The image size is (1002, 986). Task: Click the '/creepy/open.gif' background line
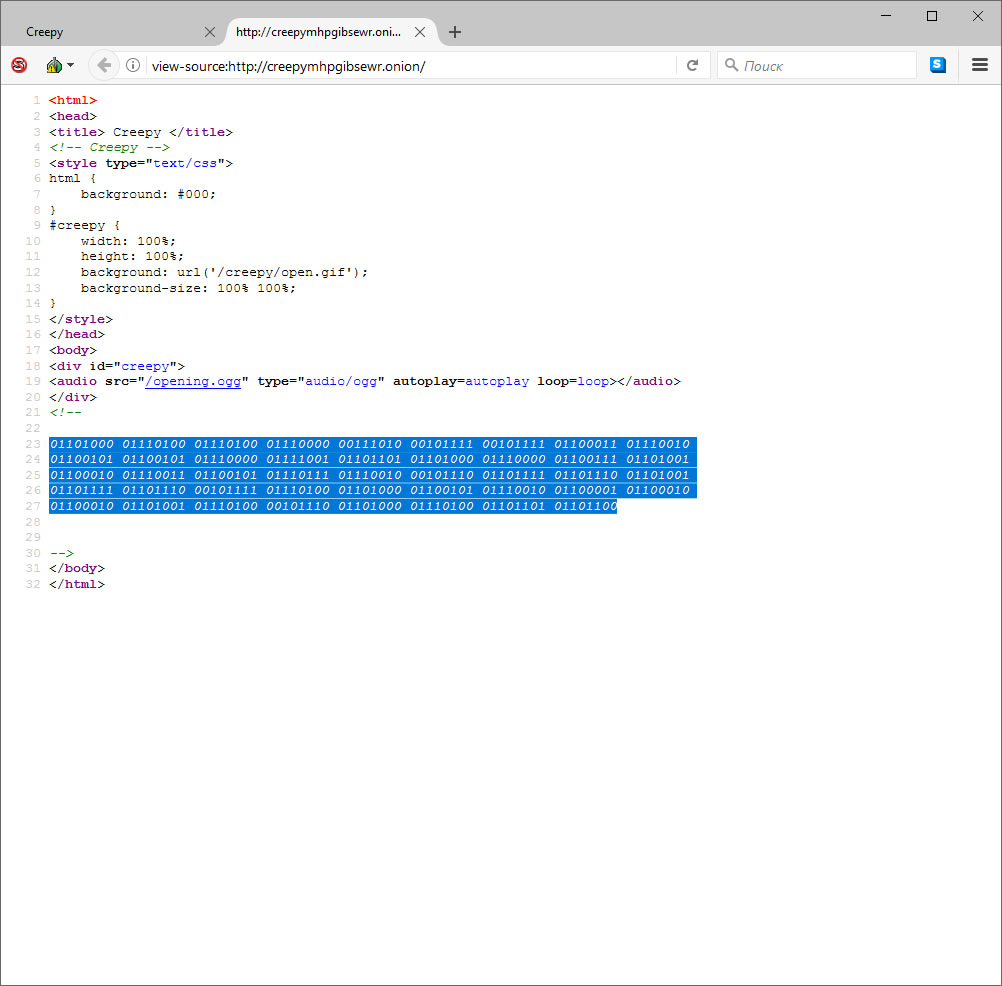(x=224, y=272)
